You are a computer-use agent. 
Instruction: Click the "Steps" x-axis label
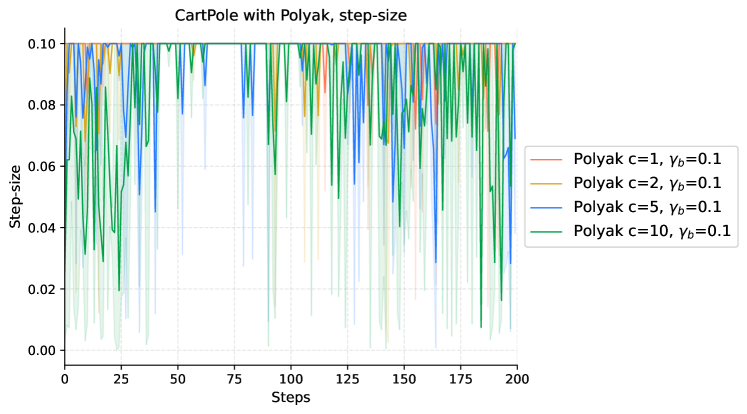(x=291, y=397)
